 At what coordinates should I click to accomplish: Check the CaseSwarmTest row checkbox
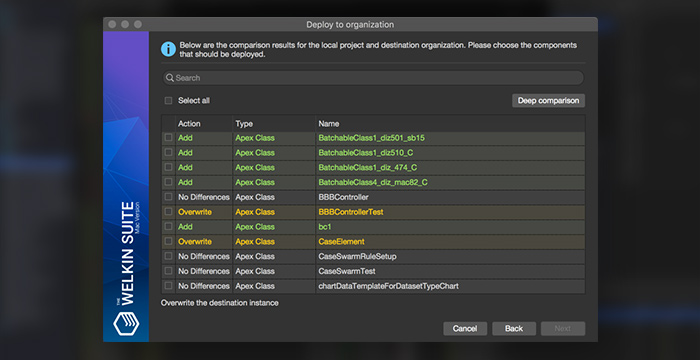(x=168, y=271)
